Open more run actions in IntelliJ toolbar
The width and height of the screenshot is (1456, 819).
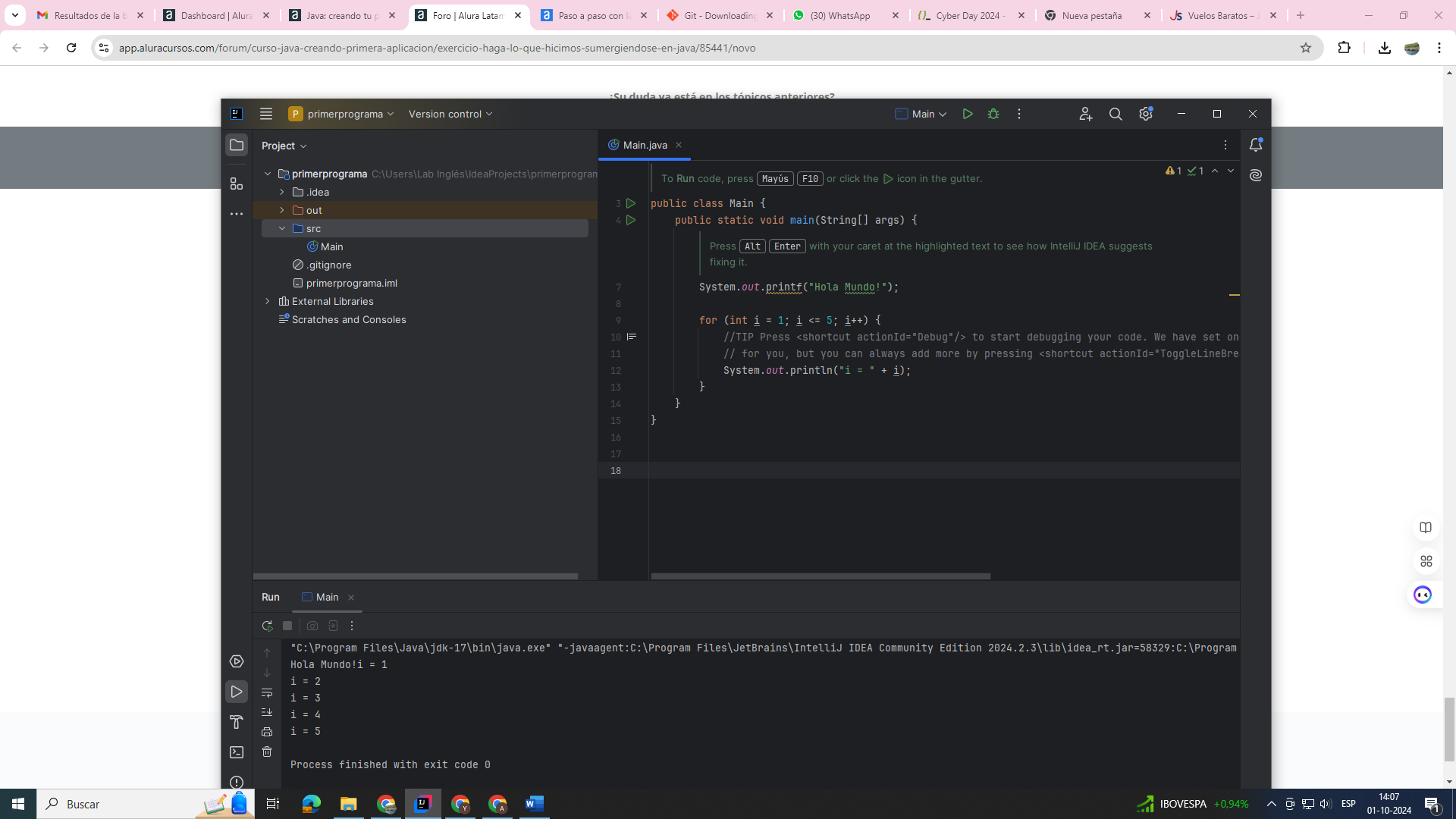coord(1019,114)
